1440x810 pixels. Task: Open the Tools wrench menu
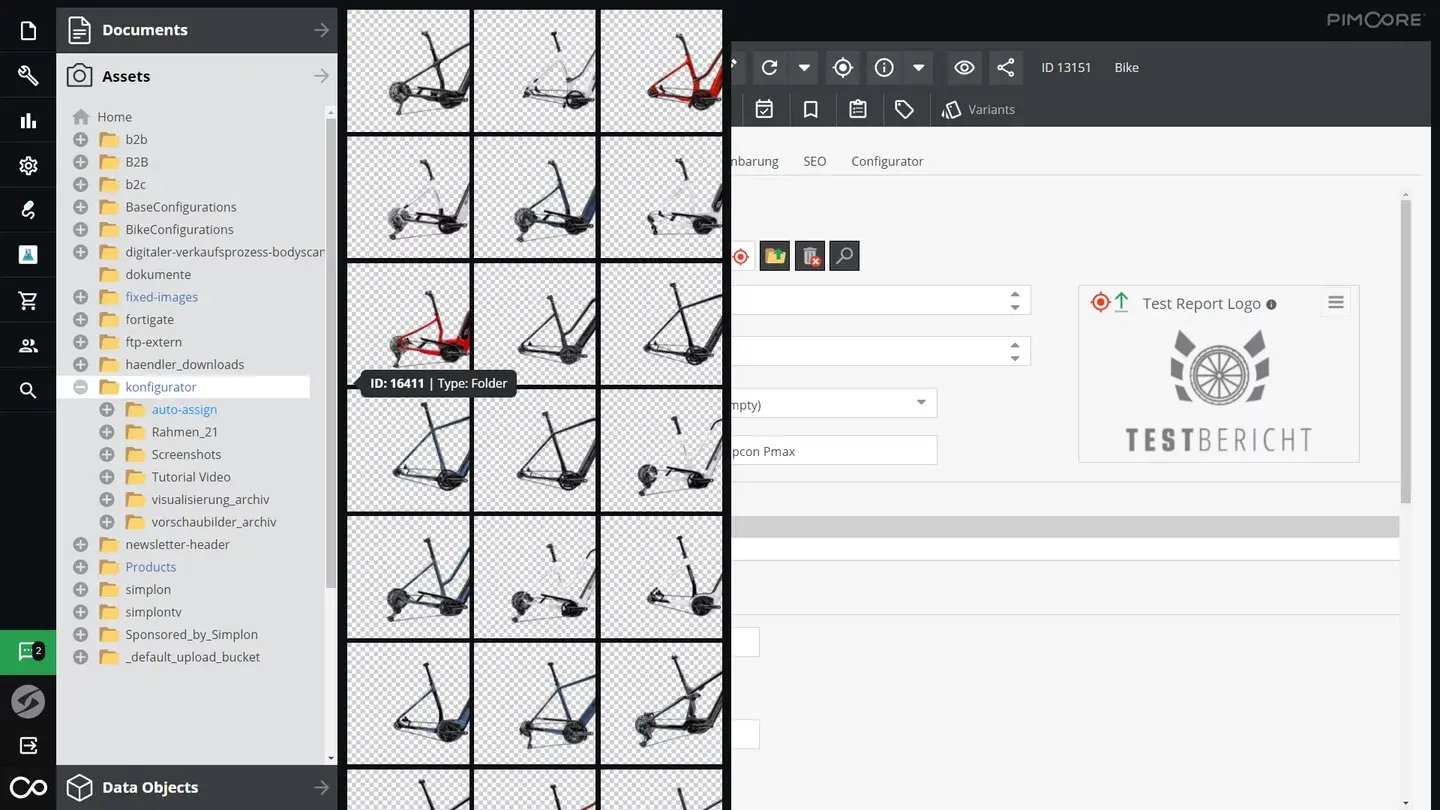pos(28,76)
